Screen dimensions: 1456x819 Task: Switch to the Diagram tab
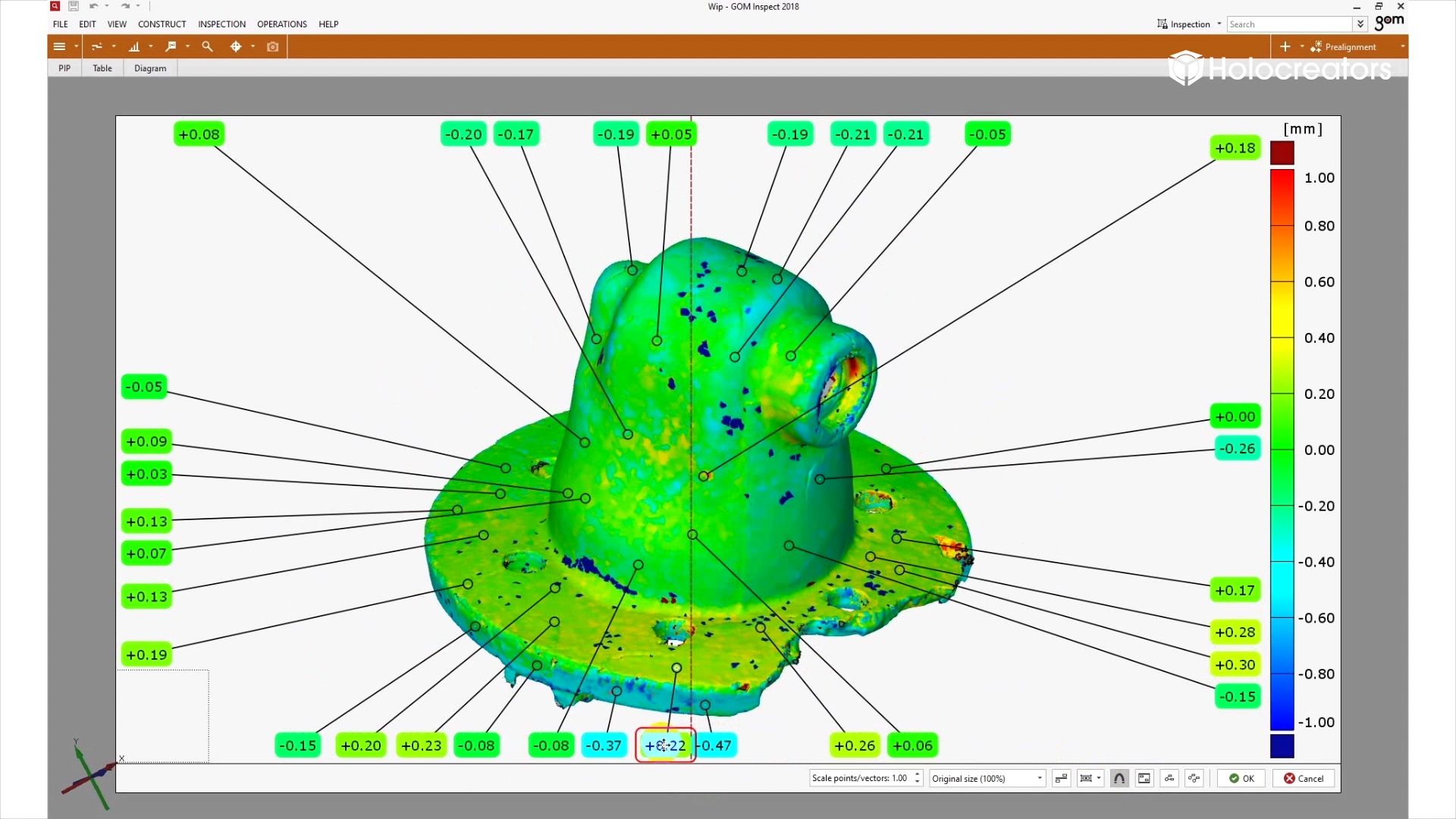[150, 68]
